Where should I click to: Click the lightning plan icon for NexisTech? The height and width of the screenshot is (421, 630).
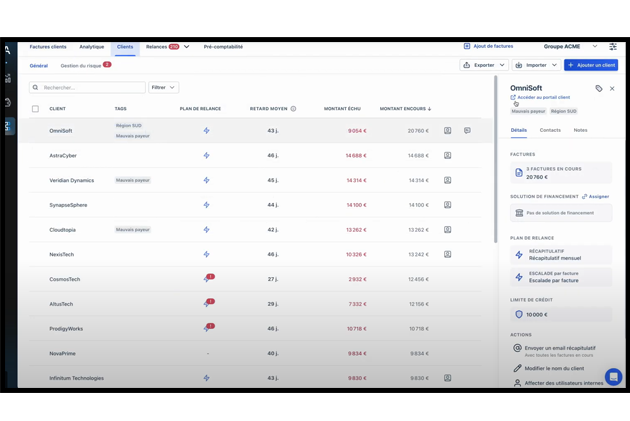coord(207,255)
